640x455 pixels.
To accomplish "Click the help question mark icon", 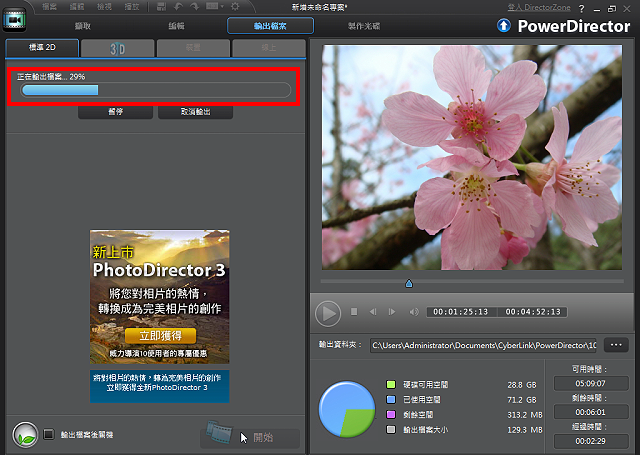I will click(581, 9).
